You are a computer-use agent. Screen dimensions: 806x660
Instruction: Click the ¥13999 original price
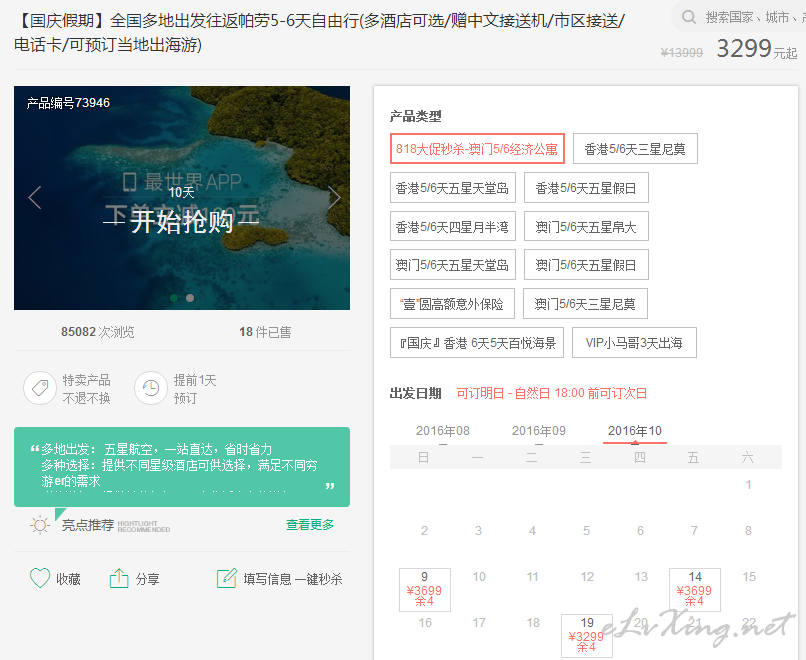coord(682,52)
